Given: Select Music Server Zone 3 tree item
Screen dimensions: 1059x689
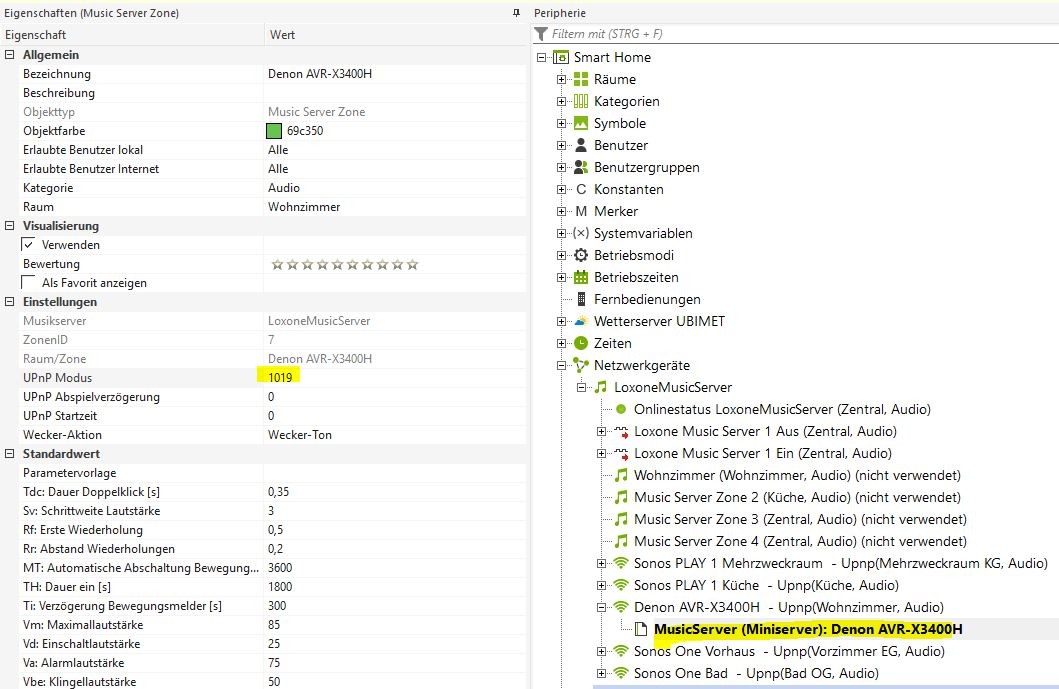Looking at the screenshot, I should pos(800,519).
